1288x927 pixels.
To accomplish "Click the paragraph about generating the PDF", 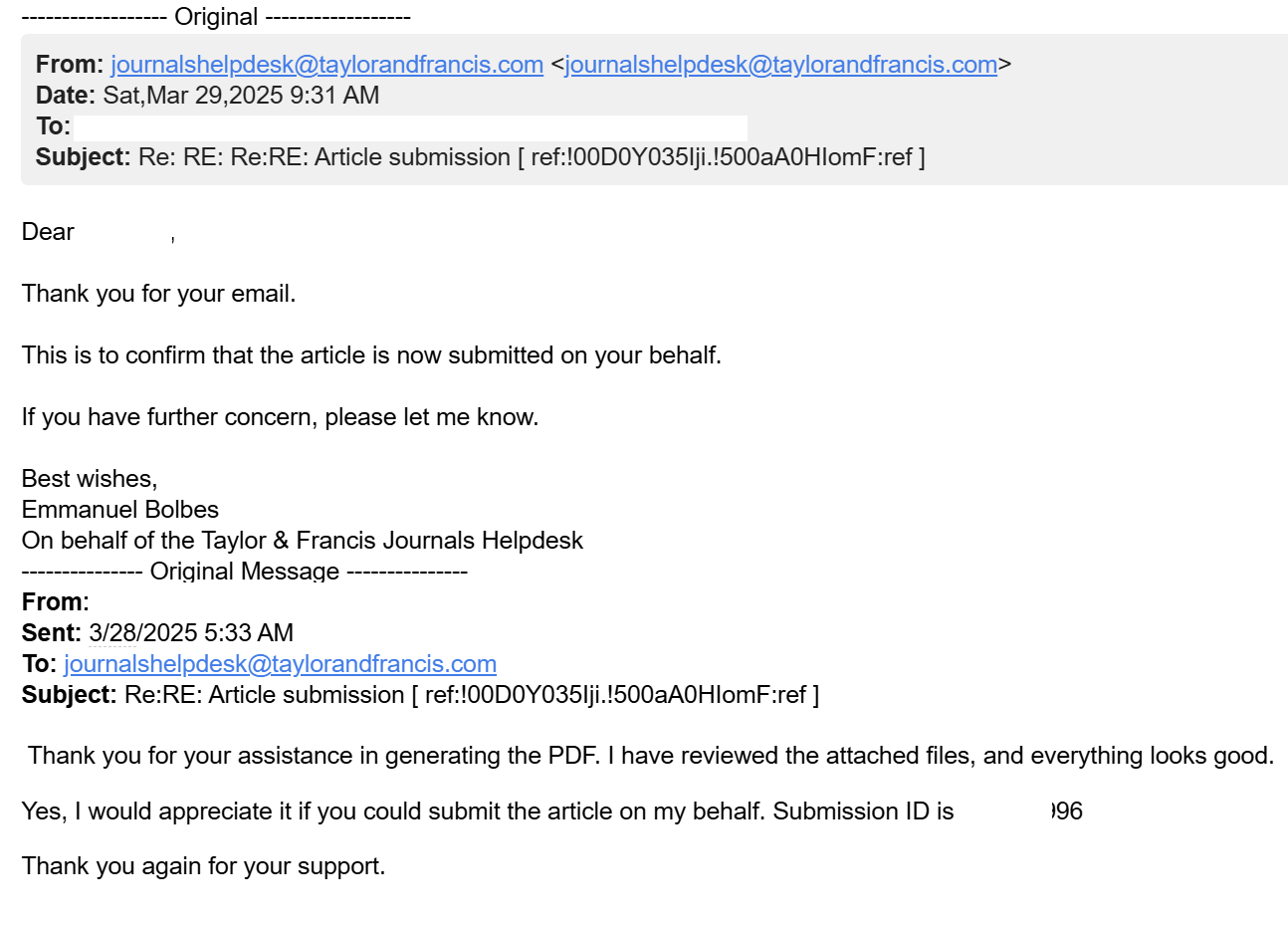I will click(651, 756).
